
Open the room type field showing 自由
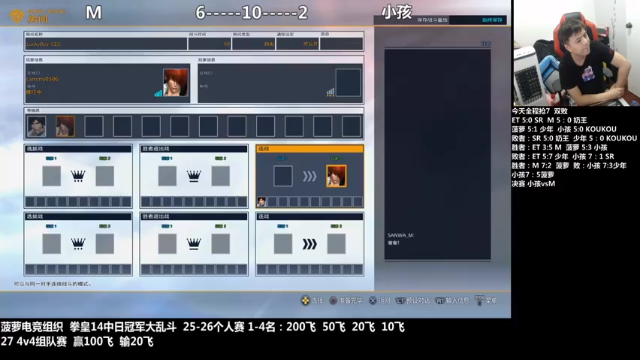click(253, 44)
